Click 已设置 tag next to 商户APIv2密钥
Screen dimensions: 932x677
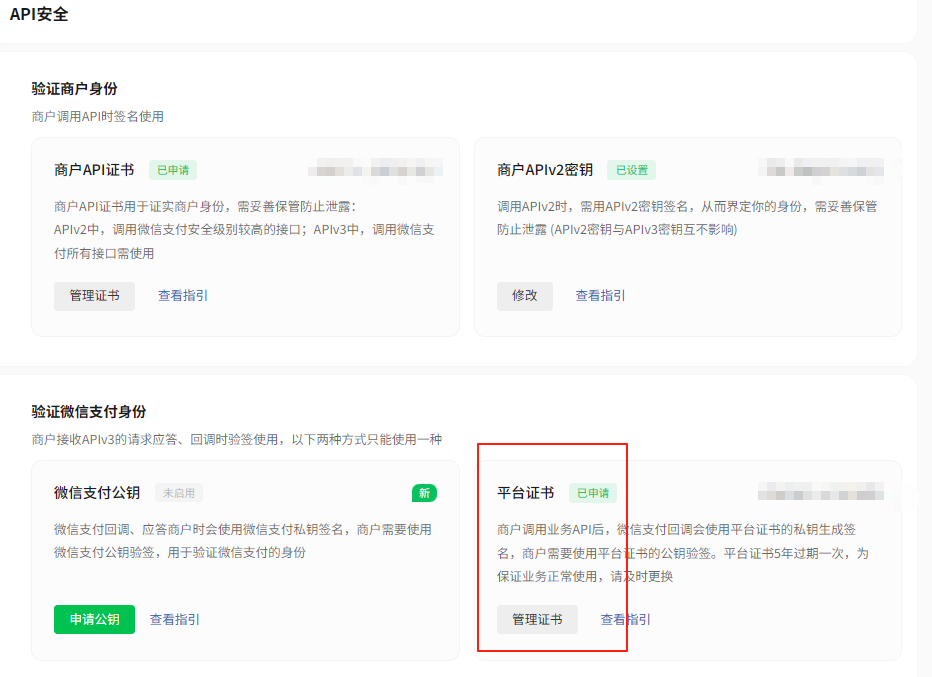631,170
